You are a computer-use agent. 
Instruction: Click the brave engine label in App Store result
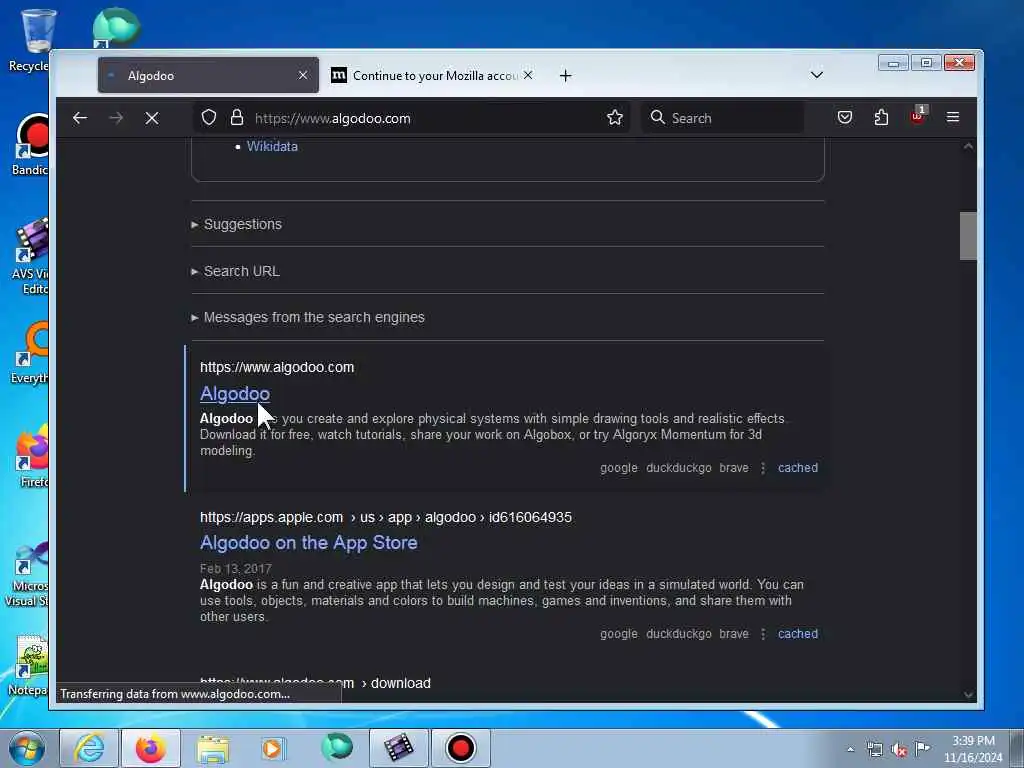(x=734, y=633)
